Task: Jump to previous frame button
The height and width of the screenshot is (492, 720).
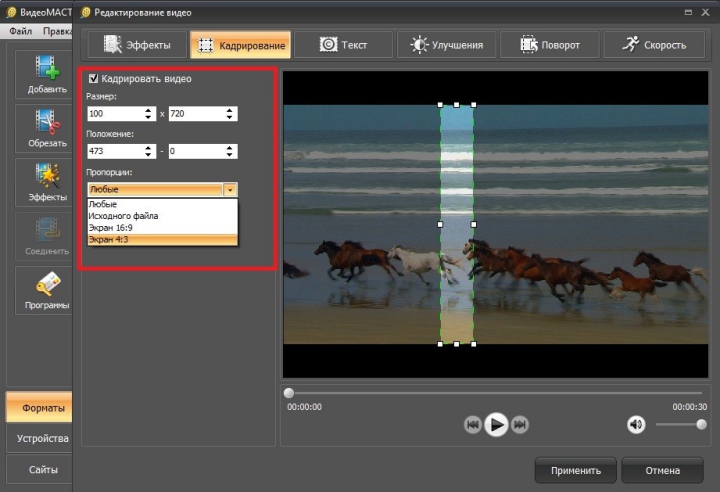Action: pos(473,425)
